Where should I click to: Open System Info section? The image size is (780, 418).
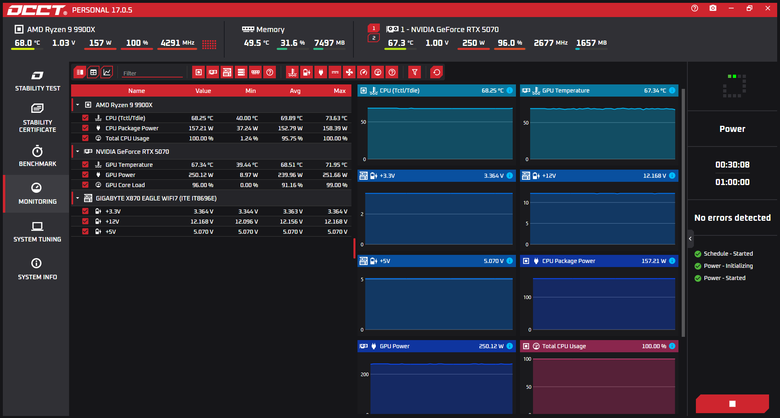pyautogui.click(x=37, y=269)
